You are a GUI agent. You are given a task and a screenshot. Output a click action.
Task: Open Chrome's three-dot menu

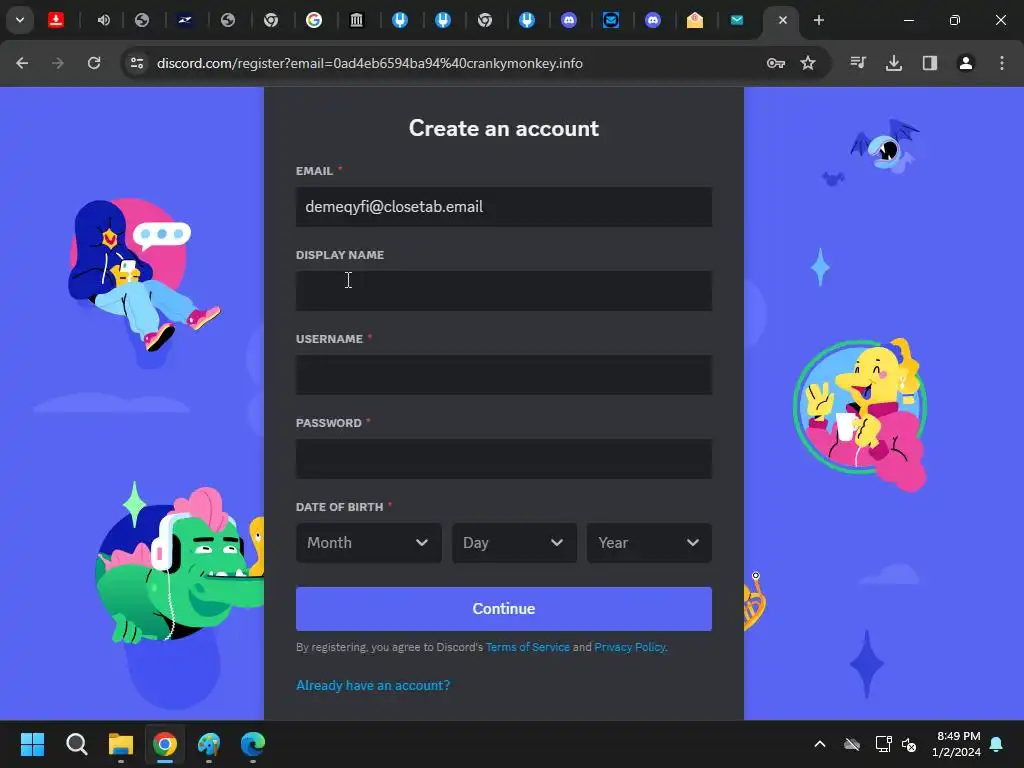pos(1002,63)
